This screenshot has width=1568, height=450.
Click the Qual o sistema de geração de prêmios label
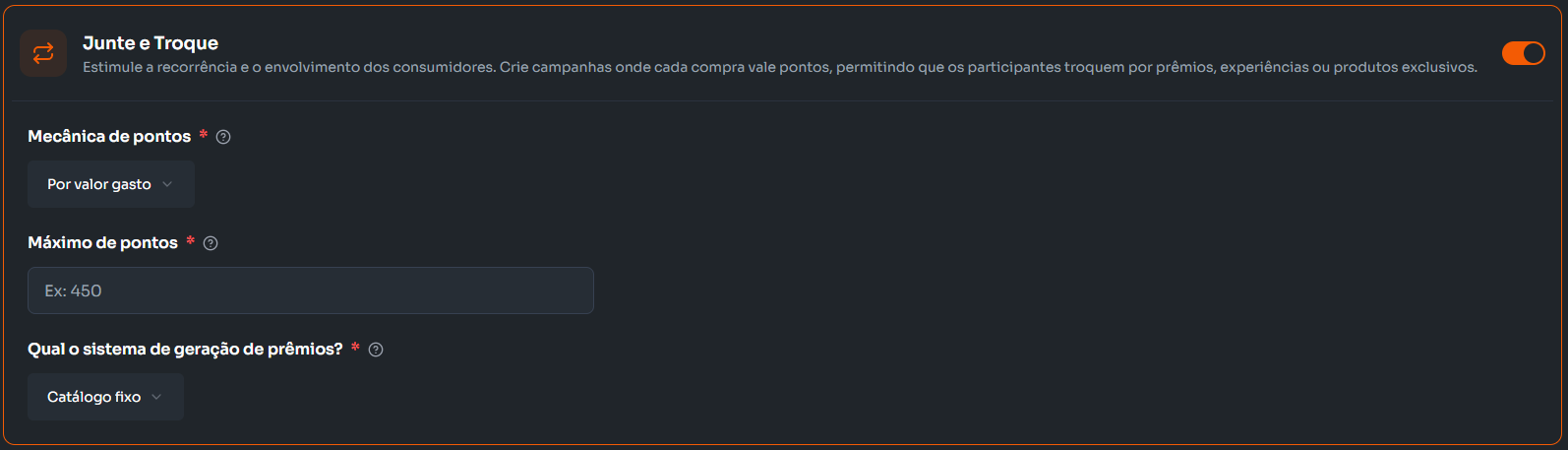pyautogui.click(x=185, y=350)
